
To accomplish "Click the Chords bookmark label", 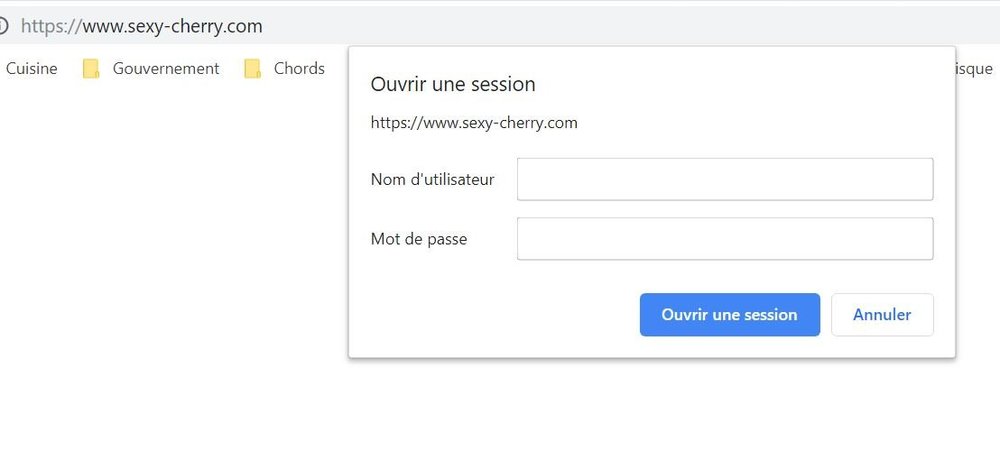I will [x=299, y=68].
